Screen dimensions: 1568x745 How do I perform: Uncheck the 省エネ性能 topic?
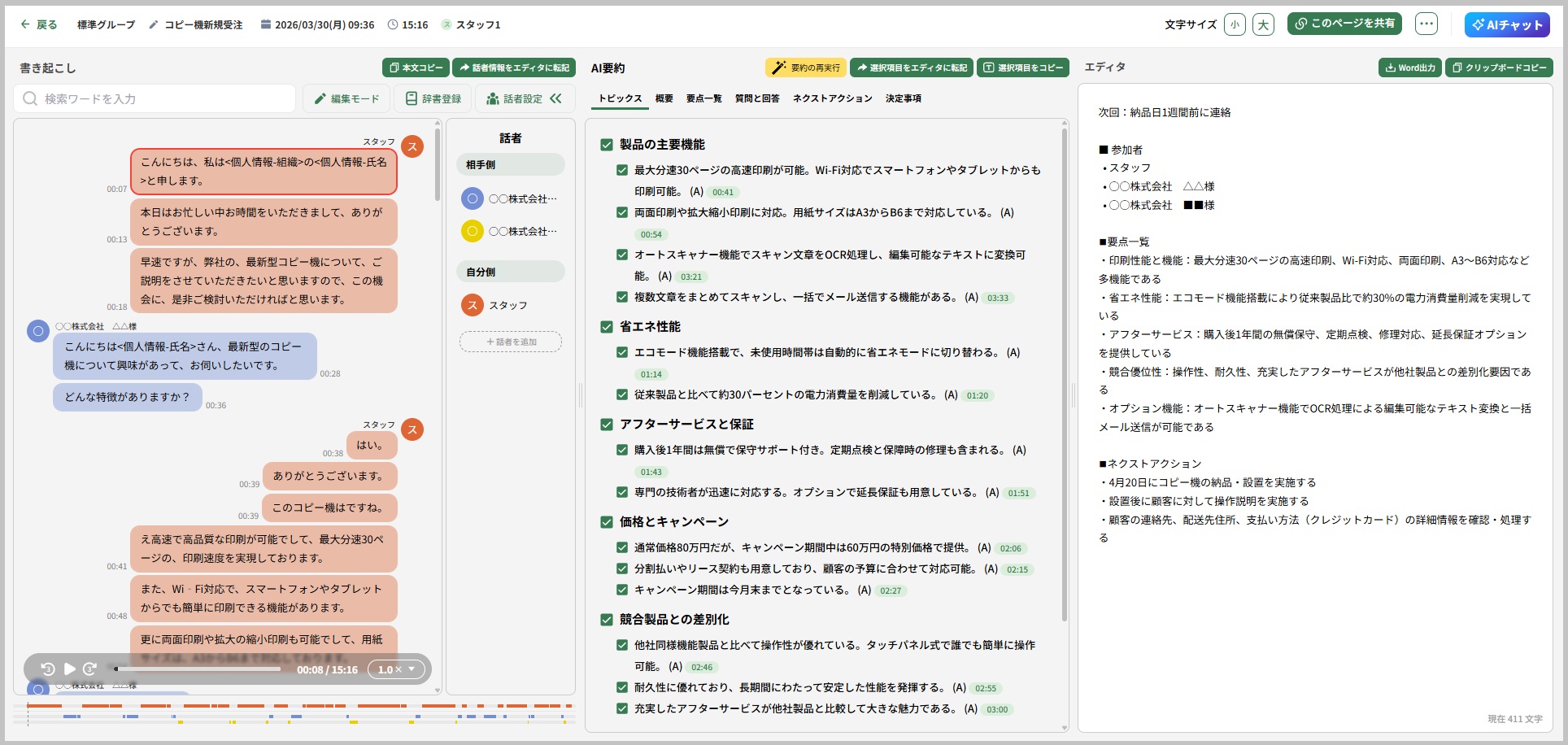(606, 327)
